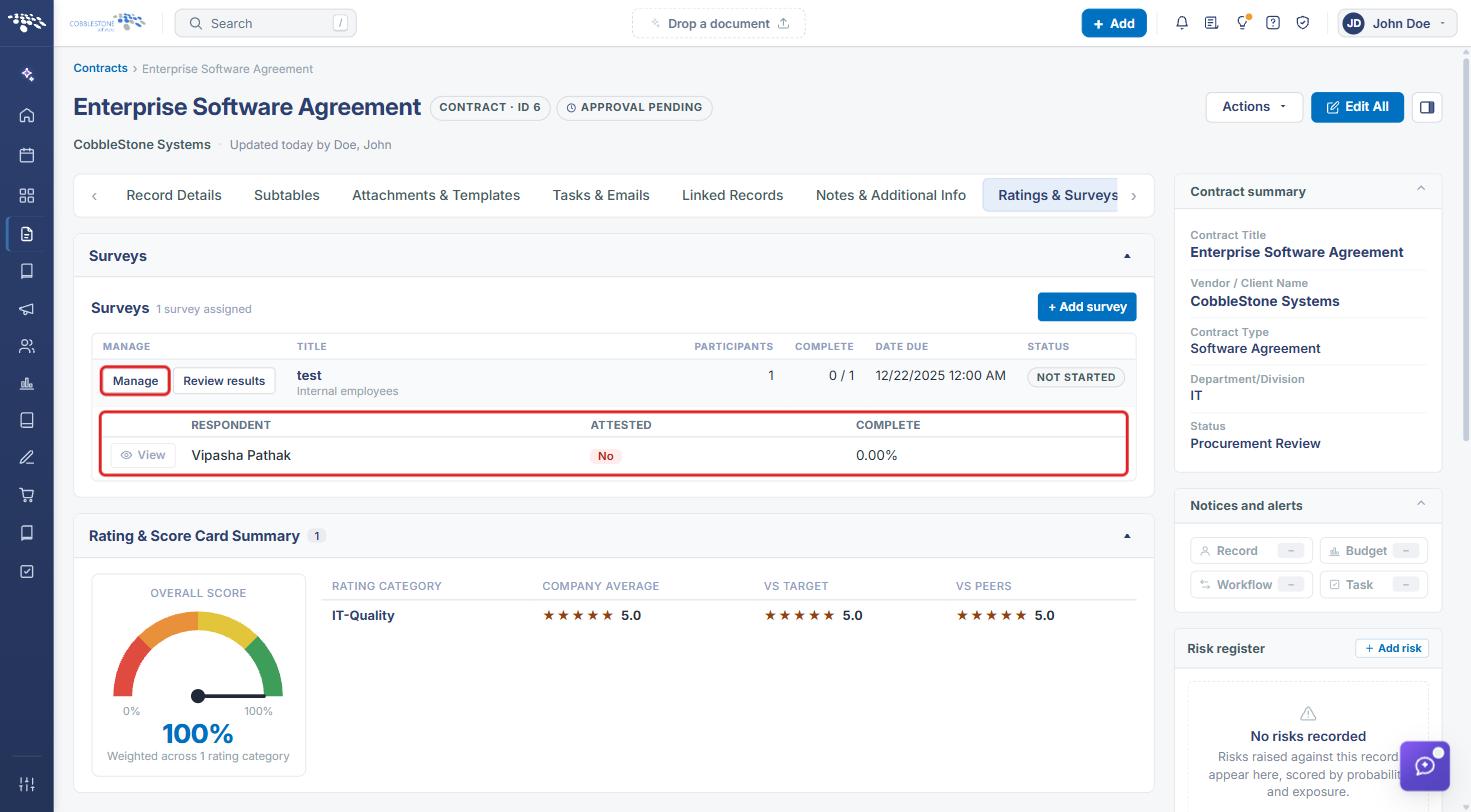Open Tasks & Emails tab
The height and width of the screenshot is (812, 1471).
click(601, 195)
